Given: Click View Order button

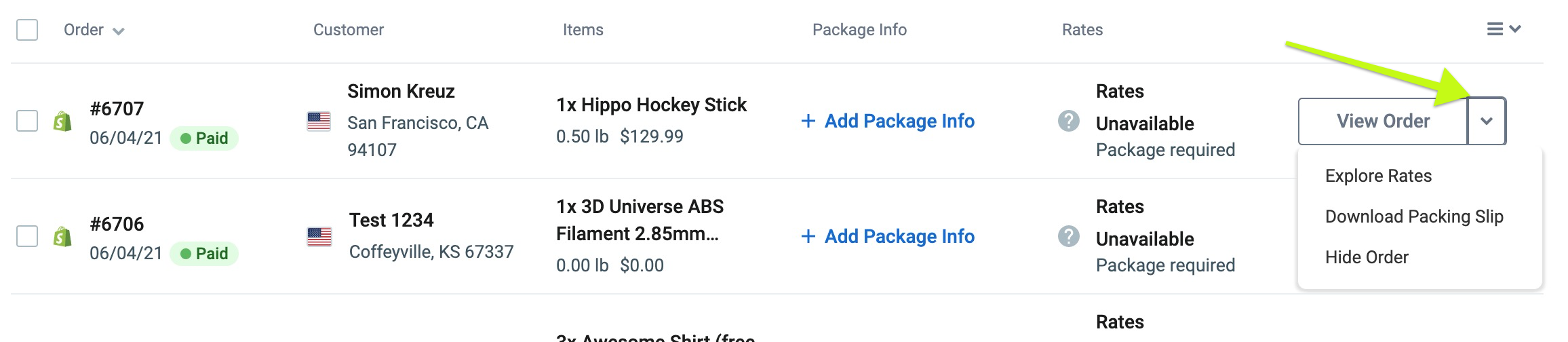Looking at the screenshot, I should pyautogui.click(x=1383, y=121).
